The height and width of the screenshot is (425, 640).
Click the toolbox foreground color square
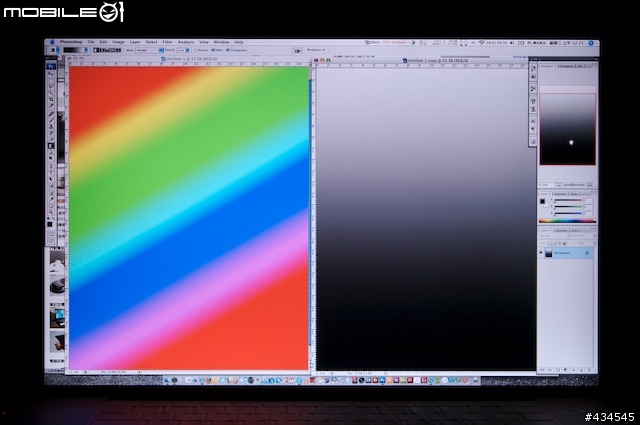[x=50, y=224]
